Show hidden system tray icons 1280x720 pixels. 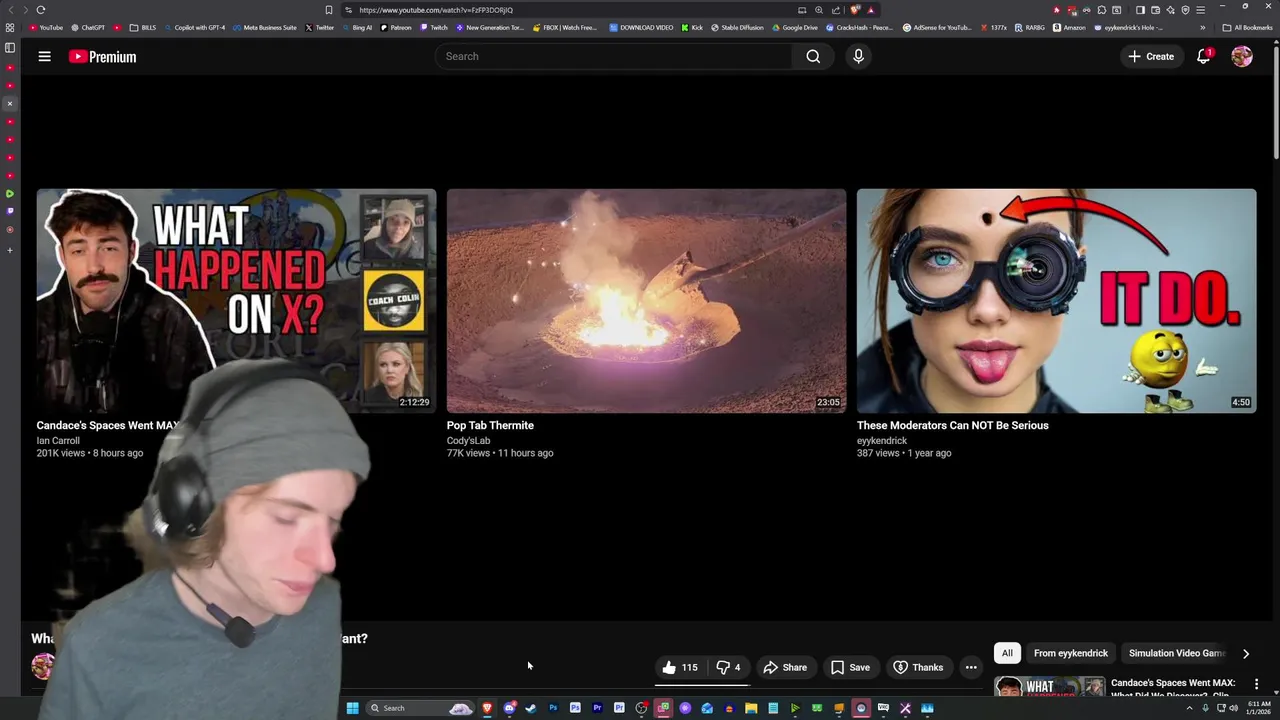1189,708
